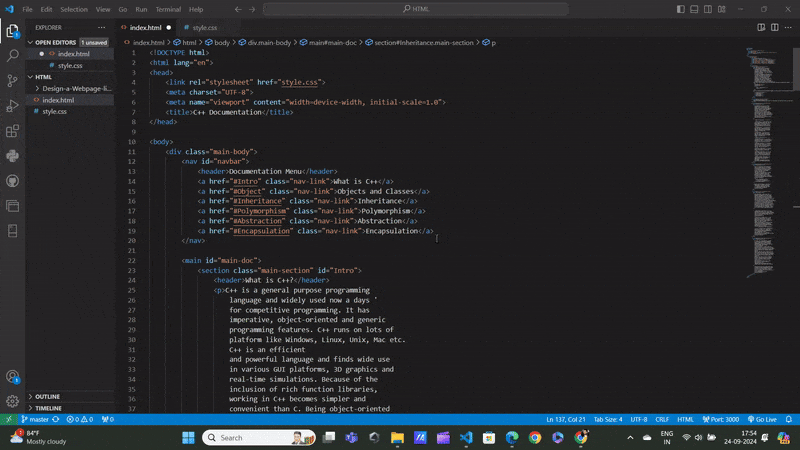Open editor More Actions ellipsis
The image size is (800, 450).
point(788,28)
